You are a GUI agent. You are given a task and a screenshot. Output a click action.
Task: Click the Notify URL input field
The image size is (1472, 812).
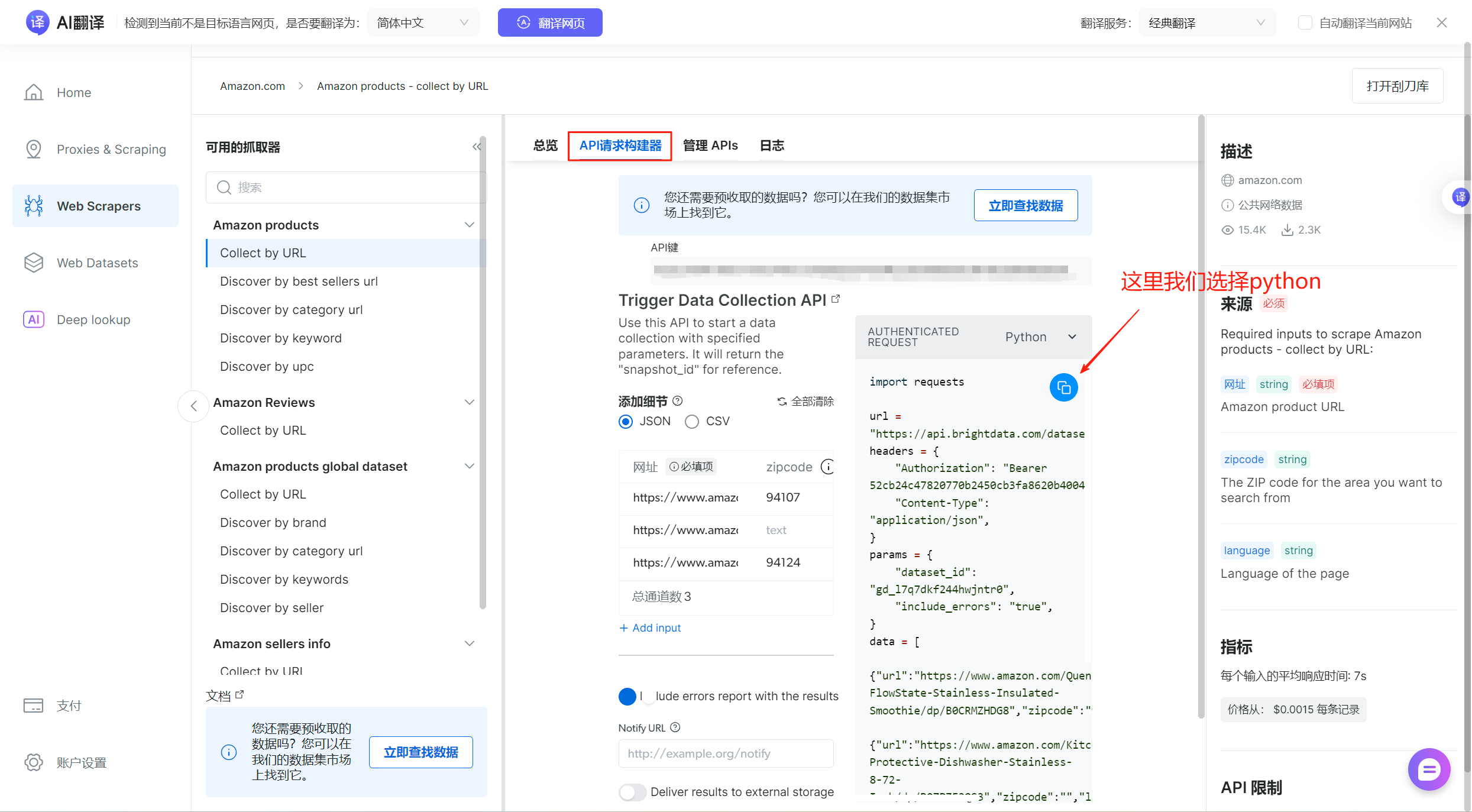(726, 753)
